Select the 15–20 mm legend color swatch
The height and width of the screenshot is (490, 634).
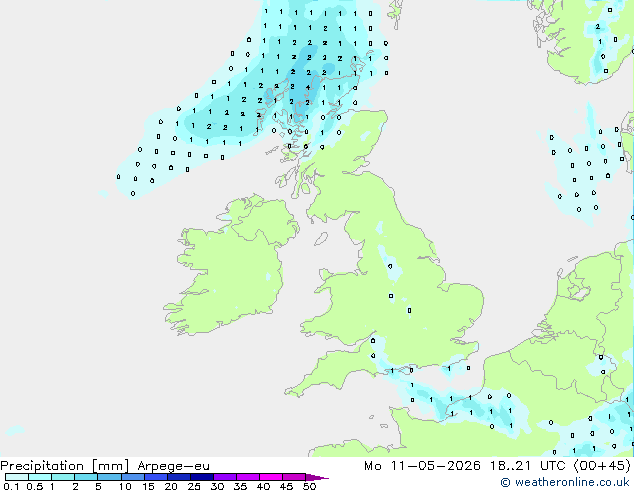(156, 477)
